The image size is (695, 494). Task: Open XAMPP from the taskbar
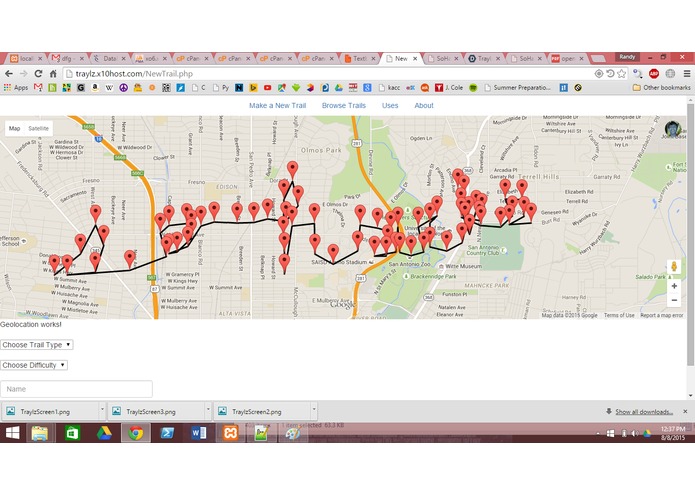tap(230, 433)
